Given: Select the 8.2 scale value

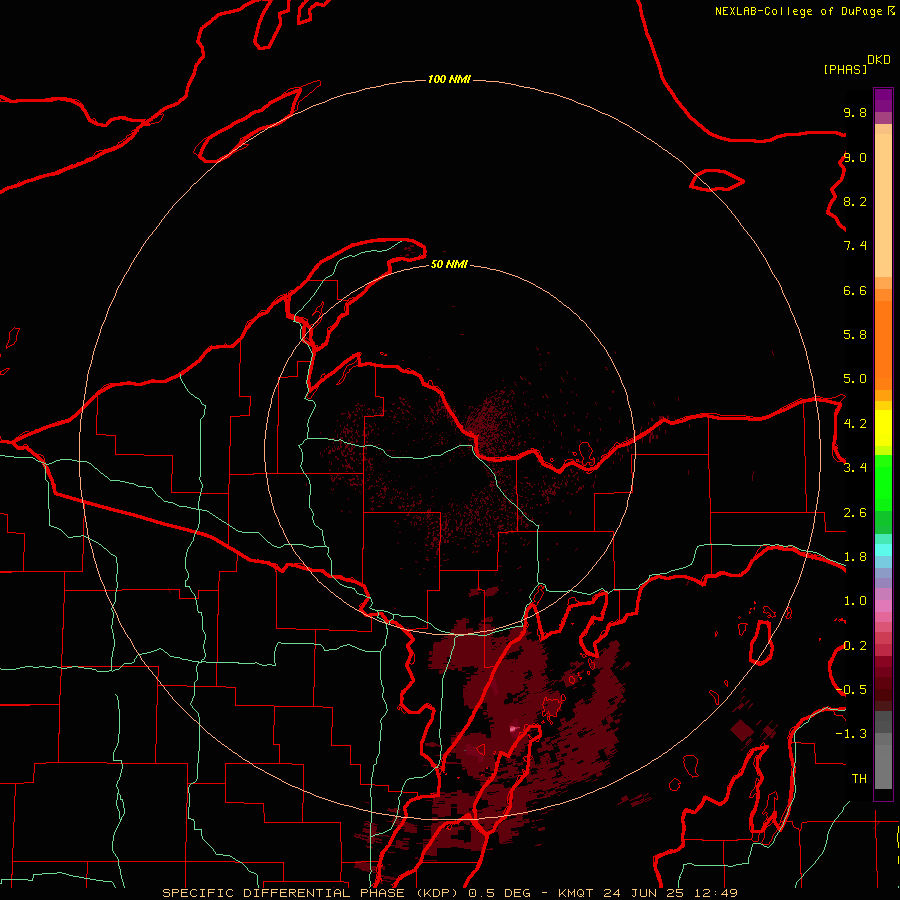Looking at the screenshot, I should [x=855, y=201].
